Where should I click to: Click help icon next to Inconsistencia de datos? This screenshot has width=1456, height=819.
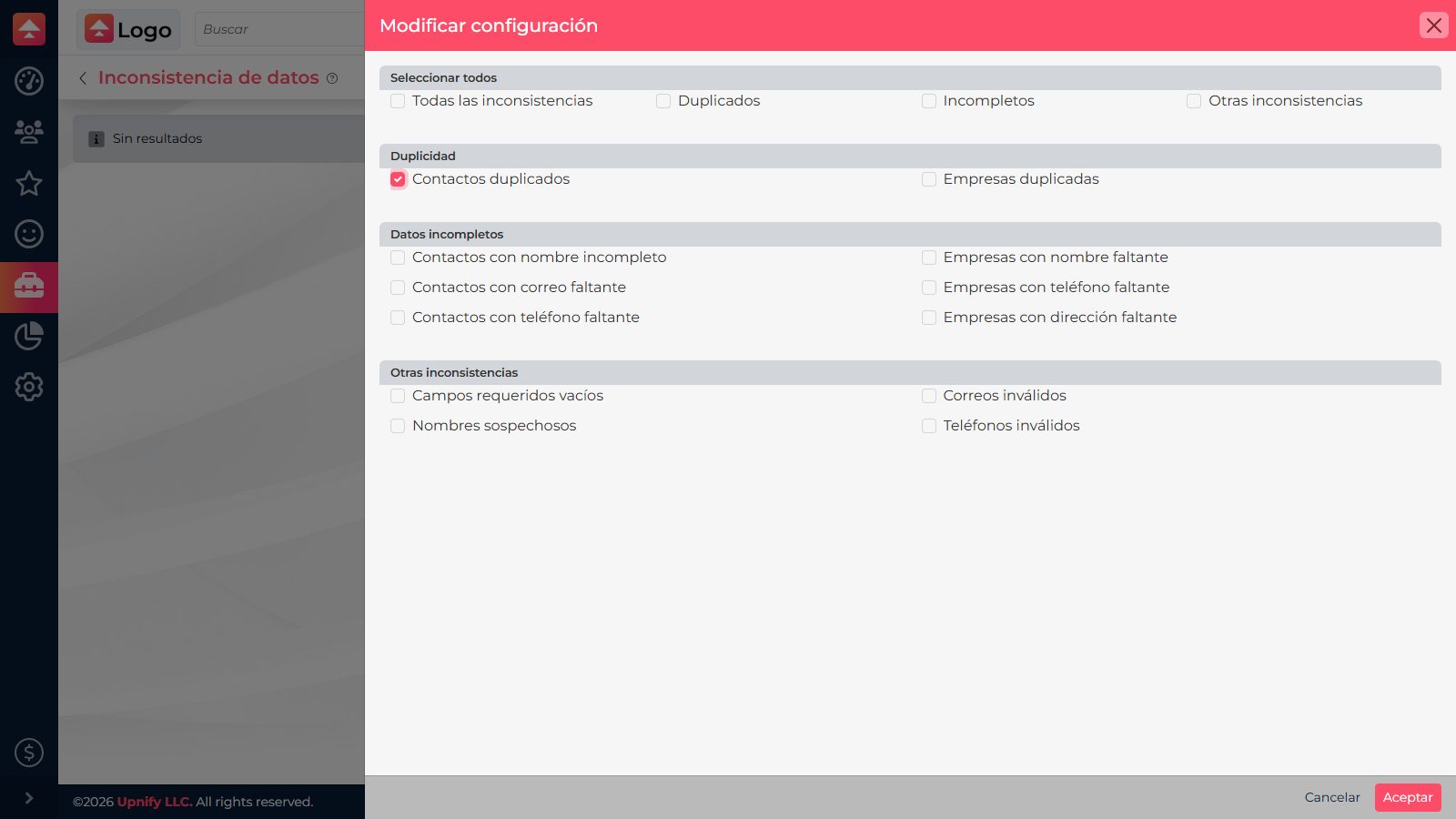pos(332,78)
